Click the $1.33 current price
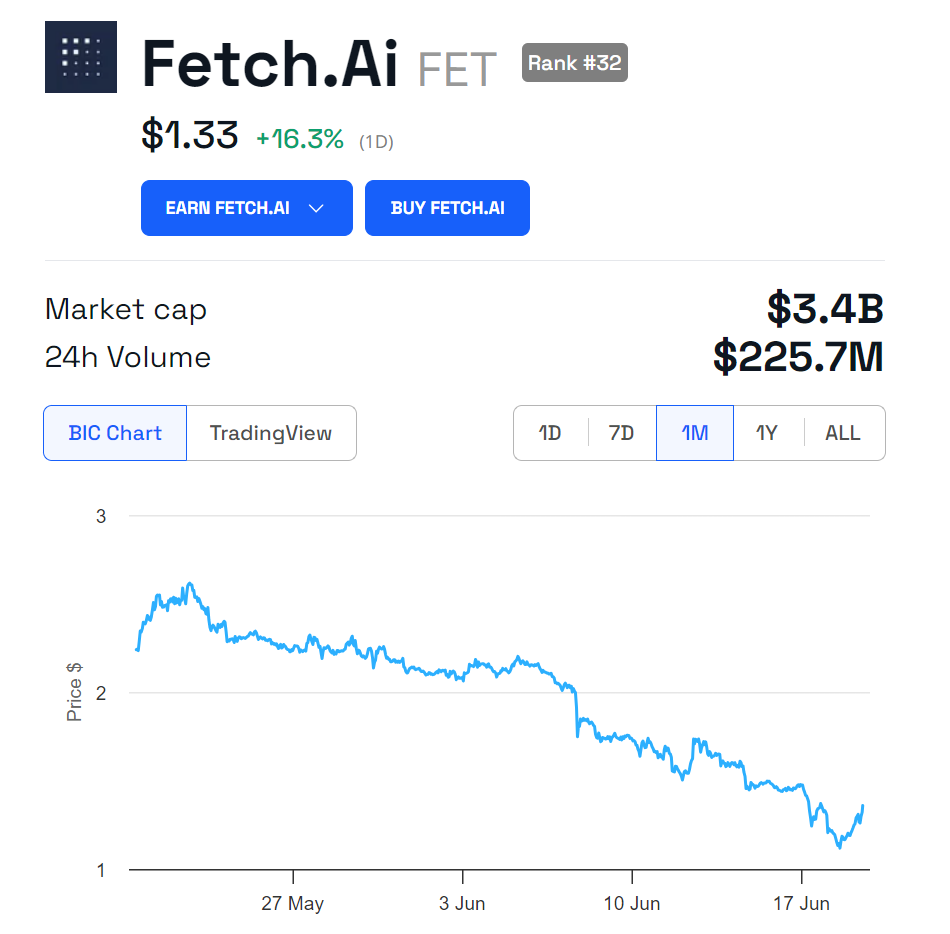The width and height of the screenshot is (950, 934). point(190,135)
